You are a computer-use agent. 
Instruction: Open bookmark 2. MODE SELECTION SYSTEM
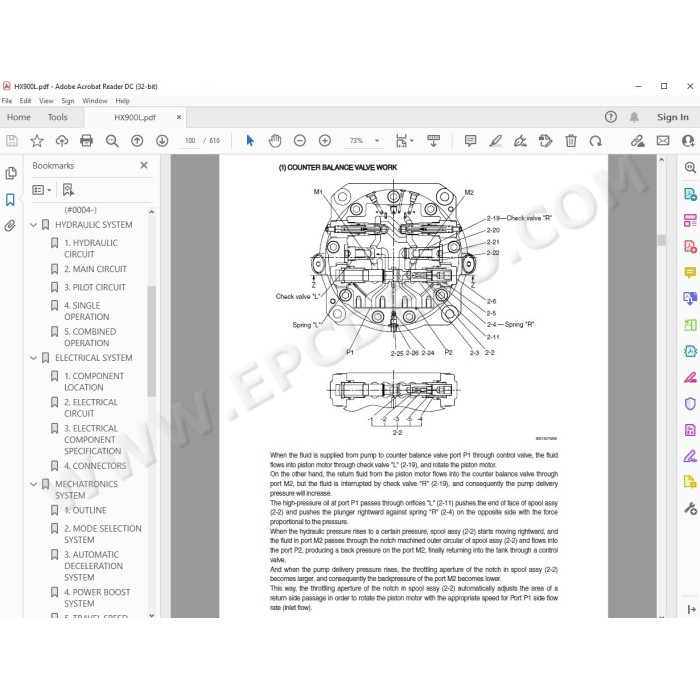(103, 534)
